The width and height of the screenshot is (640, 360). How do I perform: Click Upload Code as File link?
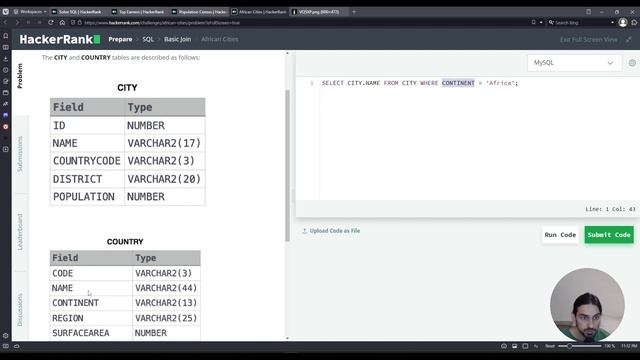coord(331,231)
